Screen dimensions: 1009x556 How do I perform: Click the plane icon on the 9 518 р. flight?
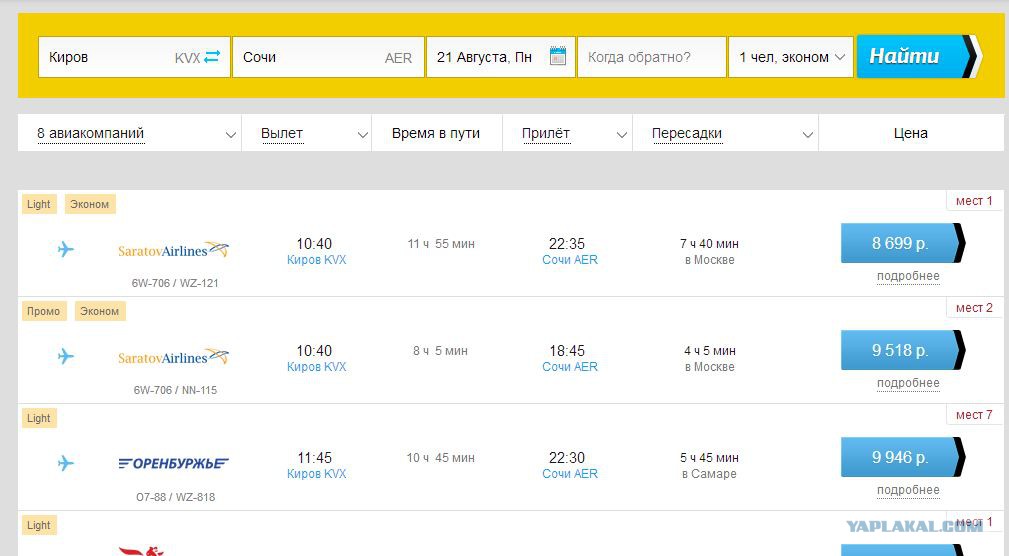(66, 356)
